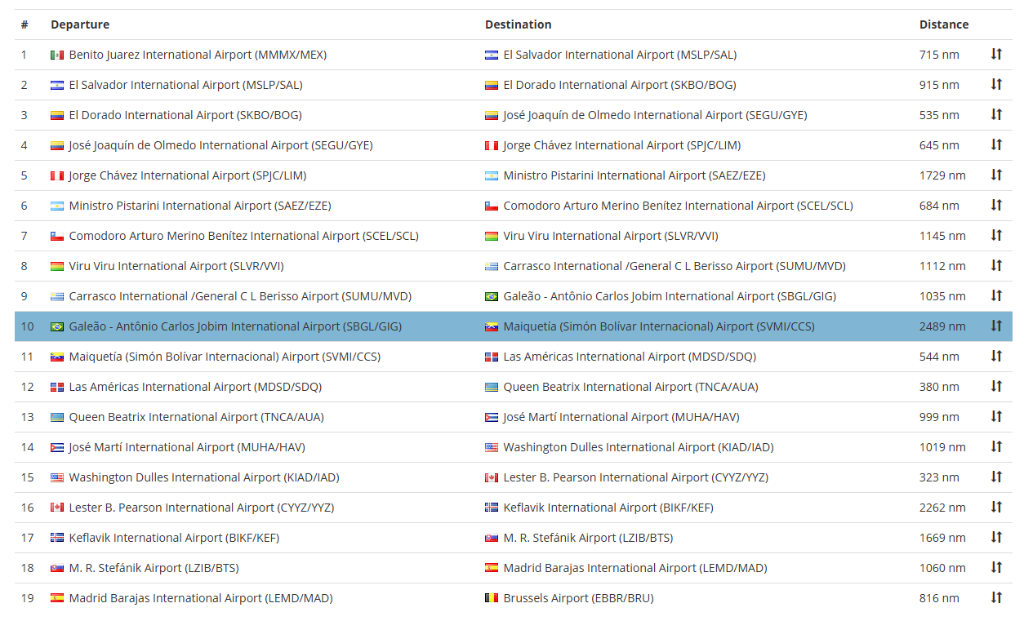
Task: Click the Brazil flag in row 10 departure
Action: point(57,326)
